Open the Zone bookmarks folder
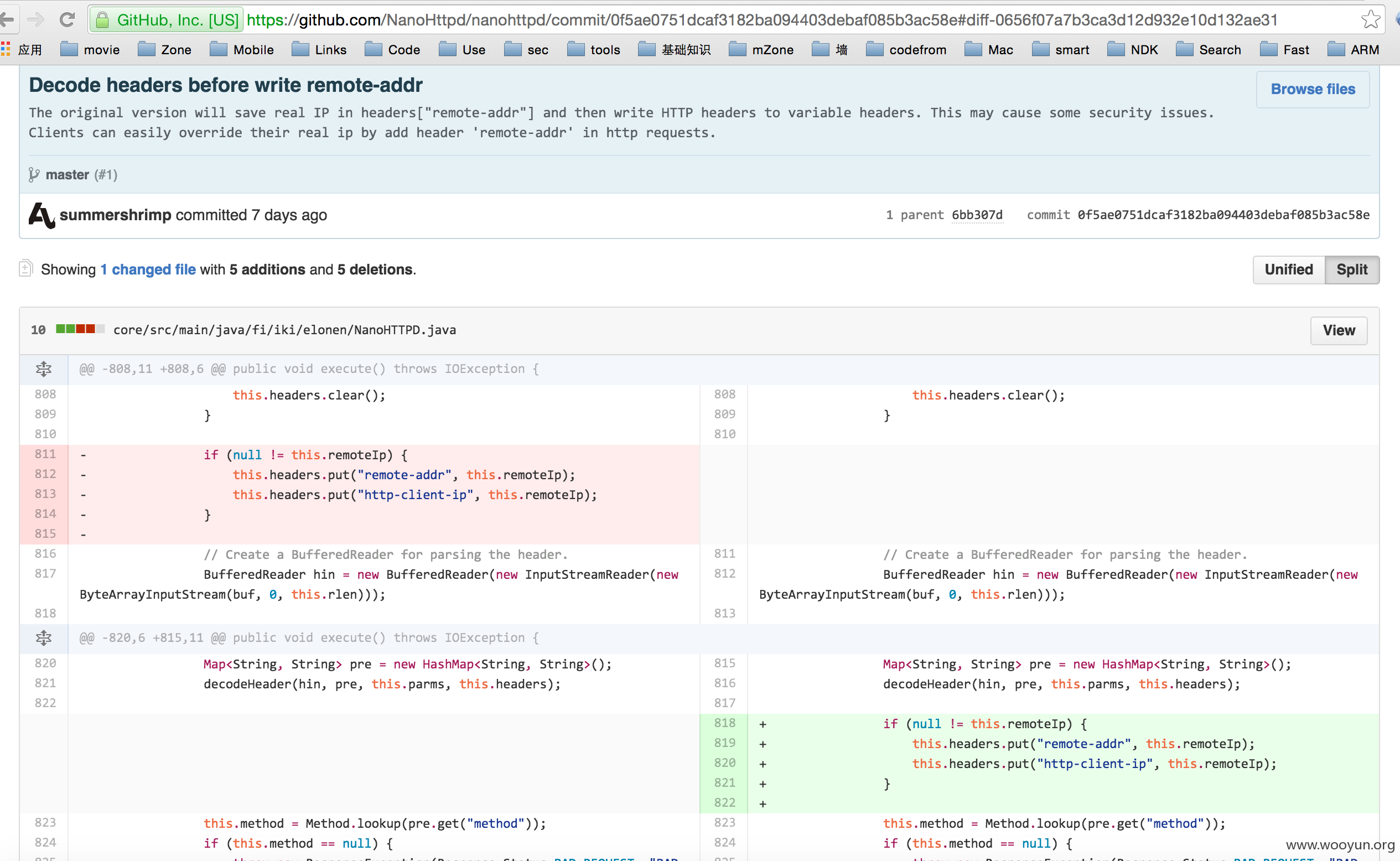The height and width of the screenshot is (861, 1400). [164, 50]
